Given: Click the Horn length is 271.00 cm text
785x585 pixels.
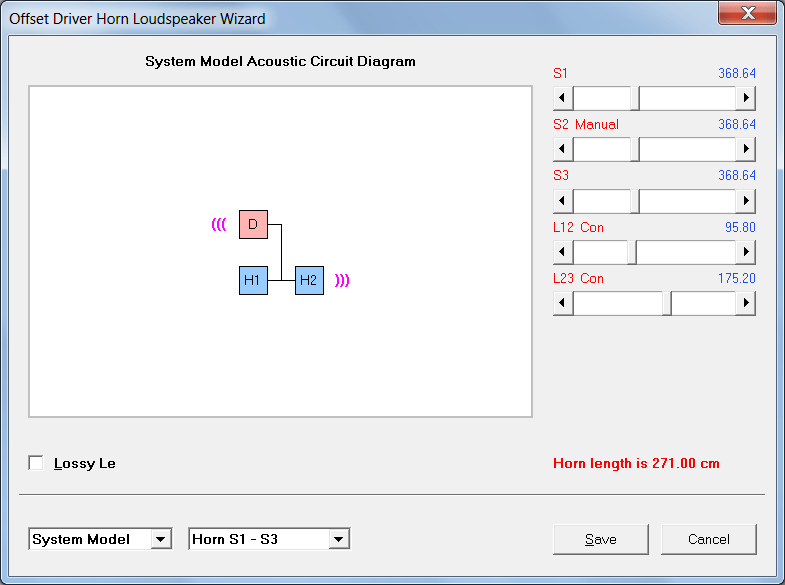Looking at the screenshot, I should 636,463.
